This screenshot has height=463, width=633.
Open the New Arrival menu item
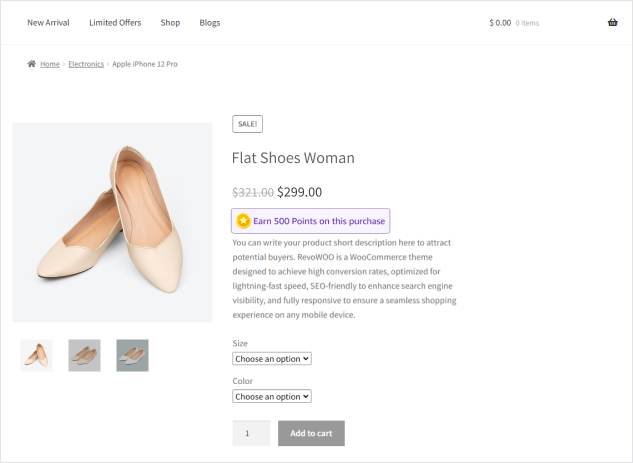48,23
